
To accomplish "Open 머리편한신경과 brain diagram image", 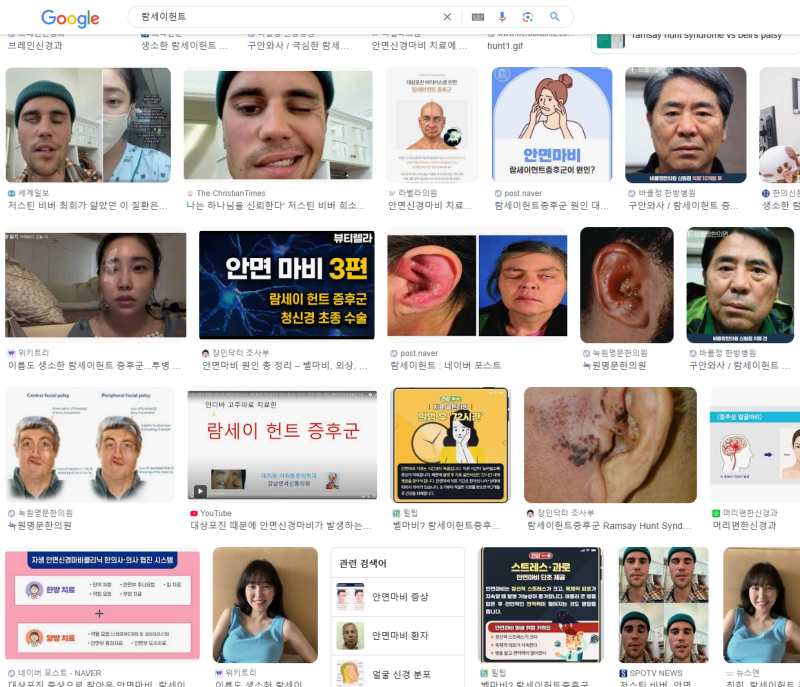I will pyautogui.click(x=755, y=445).
